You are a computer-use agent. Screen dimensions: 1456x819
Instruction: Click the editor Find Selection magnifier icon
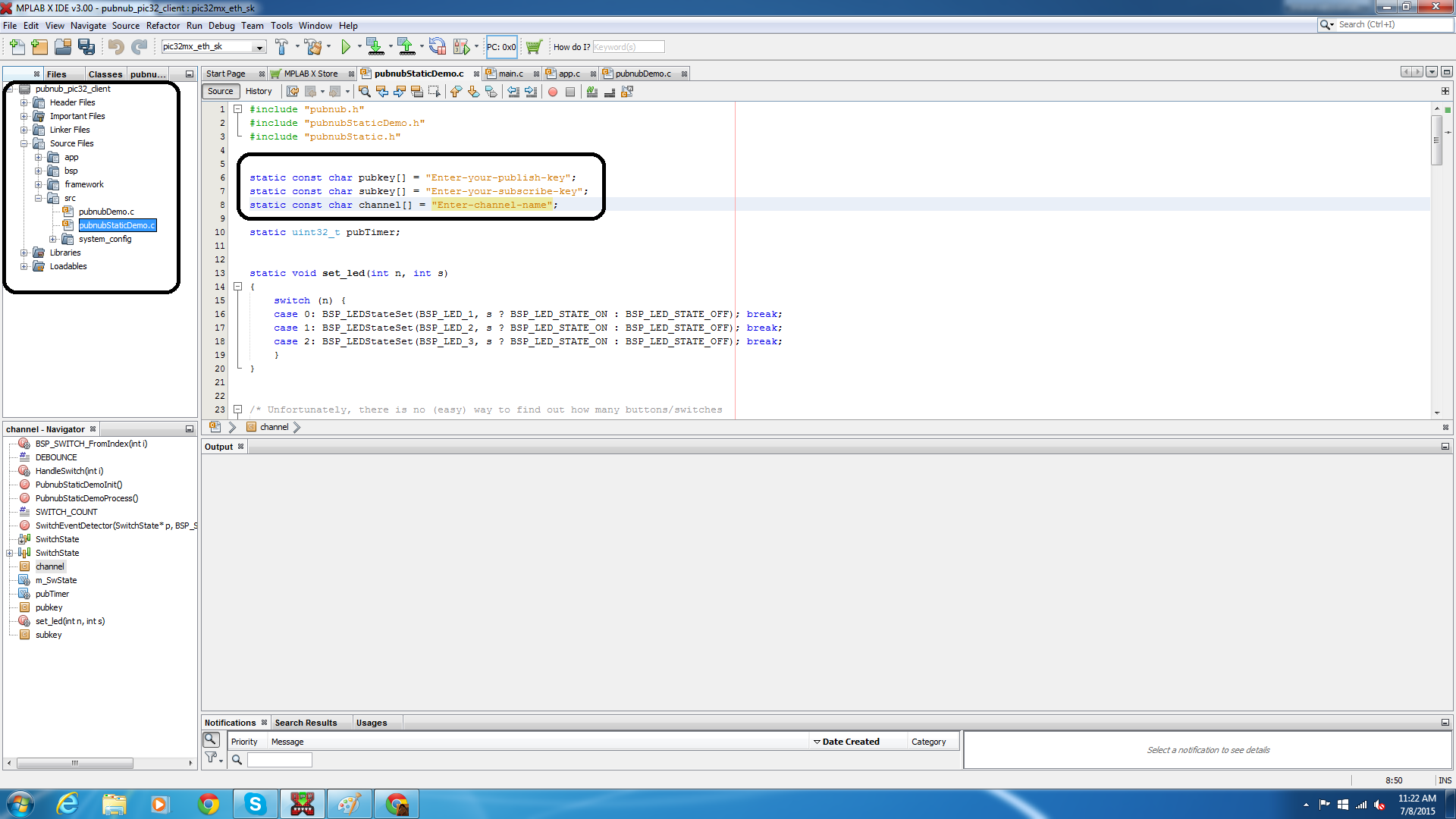point(365,92)
